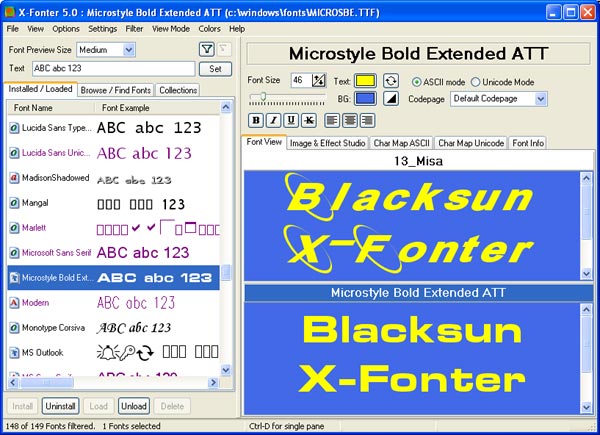This screenshot has height=435, width=600.
Task: Toggle Strikeout formatting button
Action: click(x=308, y=121)
